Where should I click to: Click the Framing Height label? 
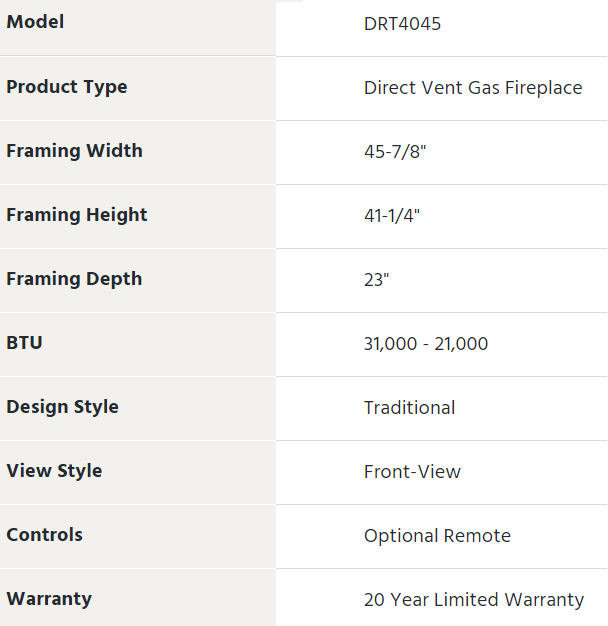pos(76,215)
